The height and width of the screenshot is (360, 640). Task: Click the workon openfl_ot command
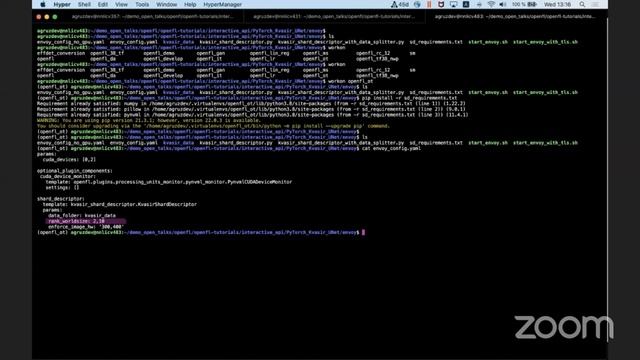(351, 81)
